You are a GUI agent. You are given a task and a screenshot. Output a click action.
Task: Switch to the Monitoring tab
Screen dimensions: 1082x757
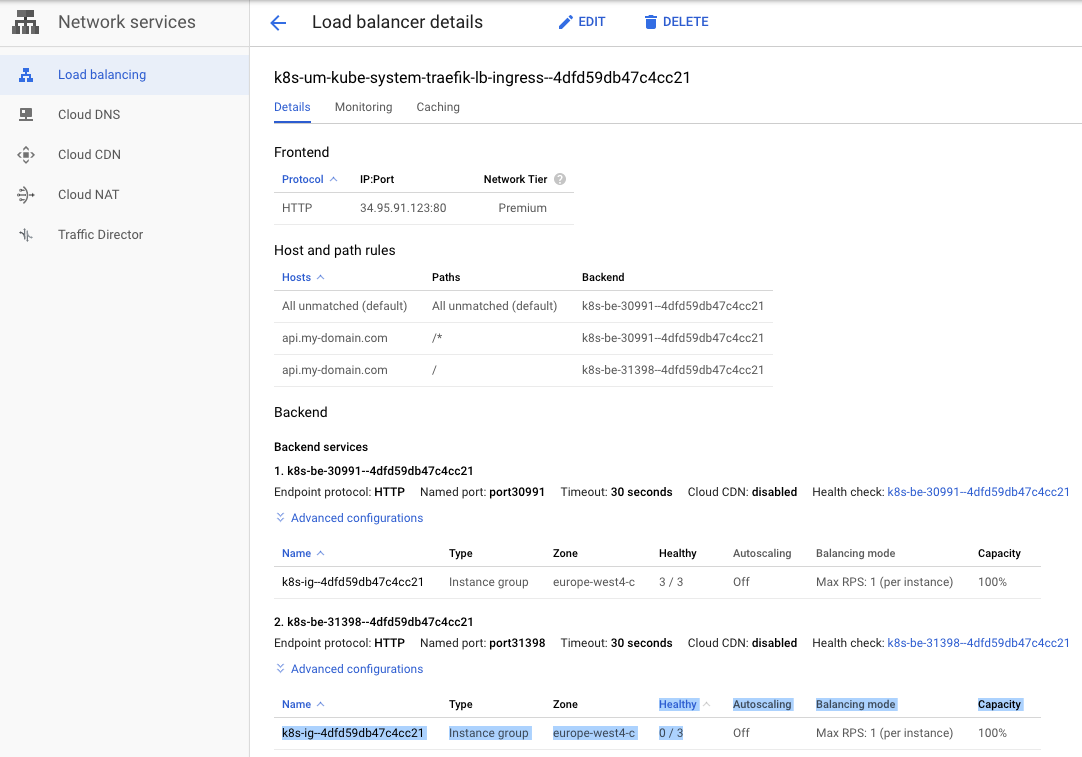[x=363, y=107]
